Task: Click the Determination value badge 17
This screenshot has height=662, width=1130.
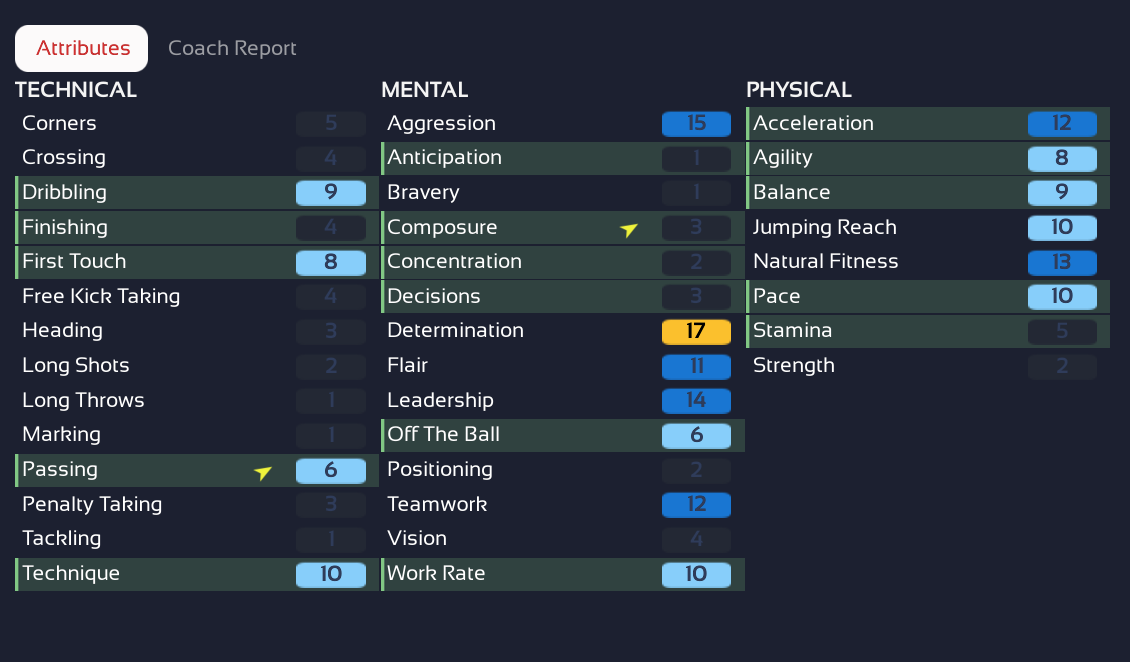Action: (x=696, y=331)
